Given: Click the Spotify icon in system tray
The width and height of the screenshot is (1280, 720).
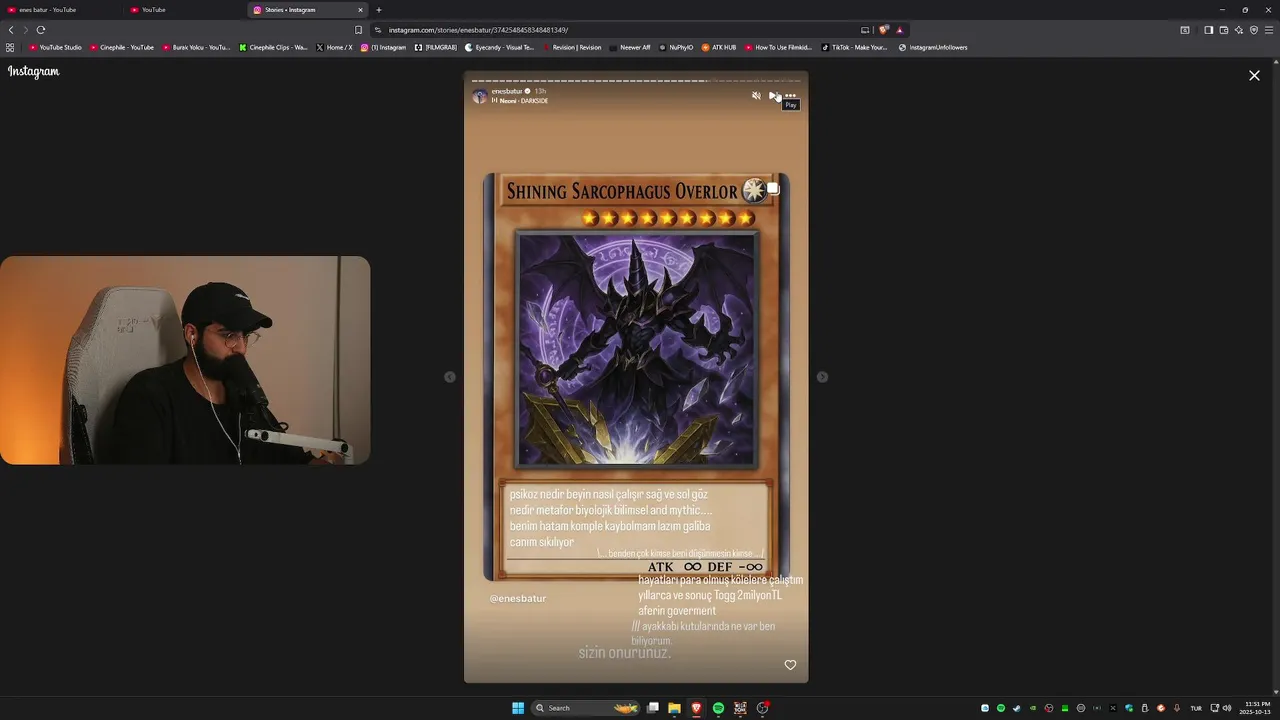Looking at the screenshot, I should (1001, 708).
